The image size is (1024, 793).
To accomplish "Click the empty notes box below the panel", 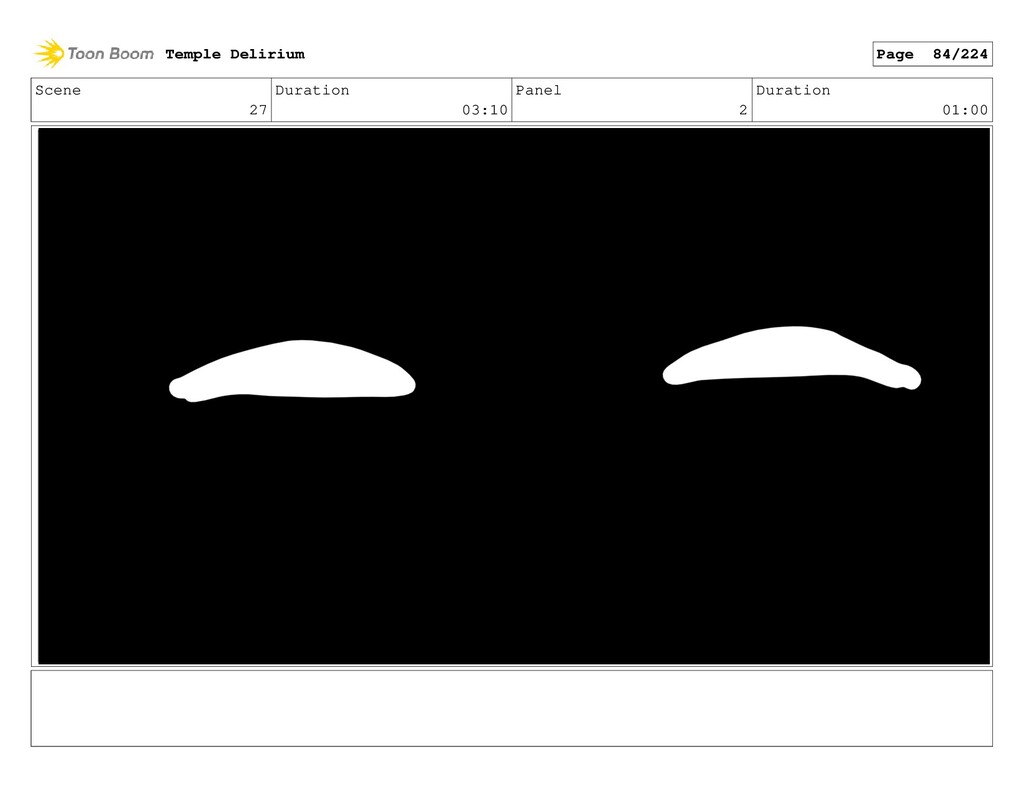I will click(x=511, y=708).
